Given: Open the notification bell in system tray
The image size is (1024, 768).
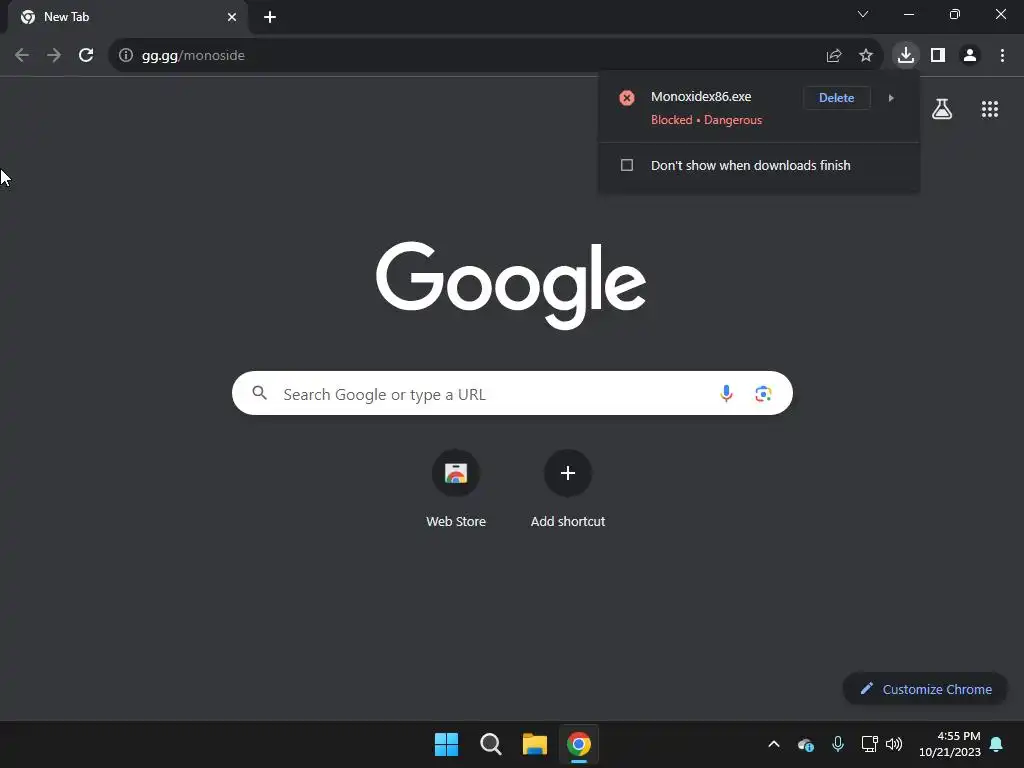Looking at the screenshot, I should click(x=997, y=744).
